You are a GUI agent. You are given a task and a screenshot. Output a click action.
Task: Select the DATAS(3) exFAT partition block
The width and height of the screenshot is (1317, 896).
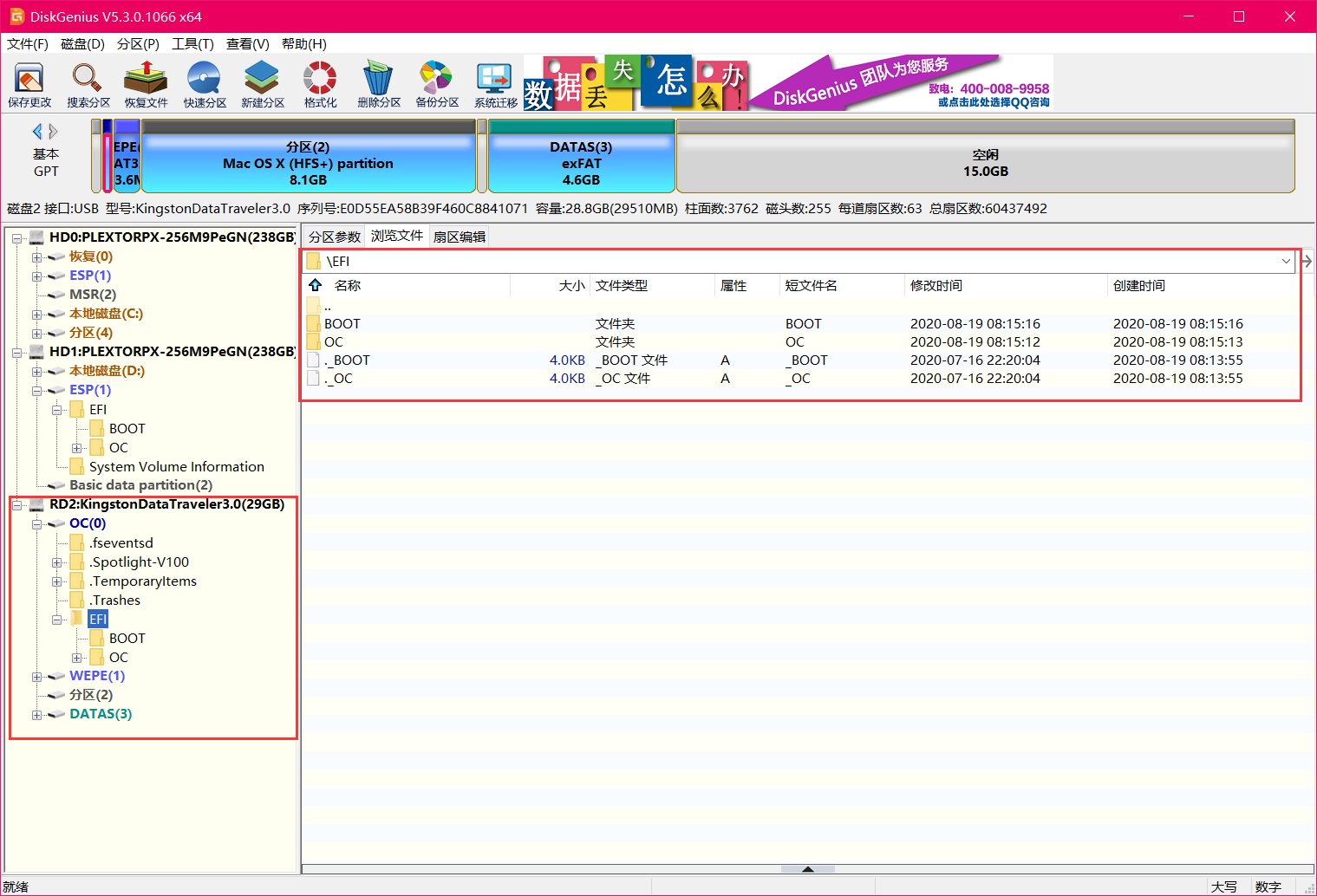pos(581,156)
